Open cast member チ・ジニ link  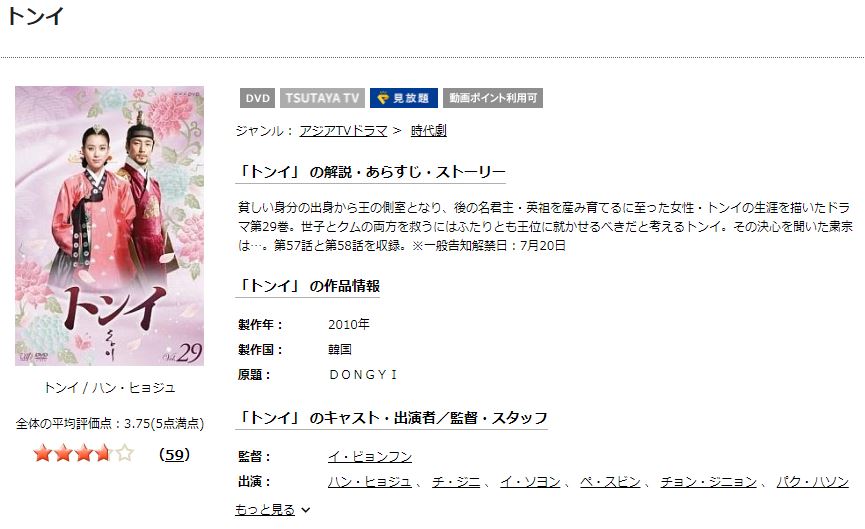[x=456, y=482]
